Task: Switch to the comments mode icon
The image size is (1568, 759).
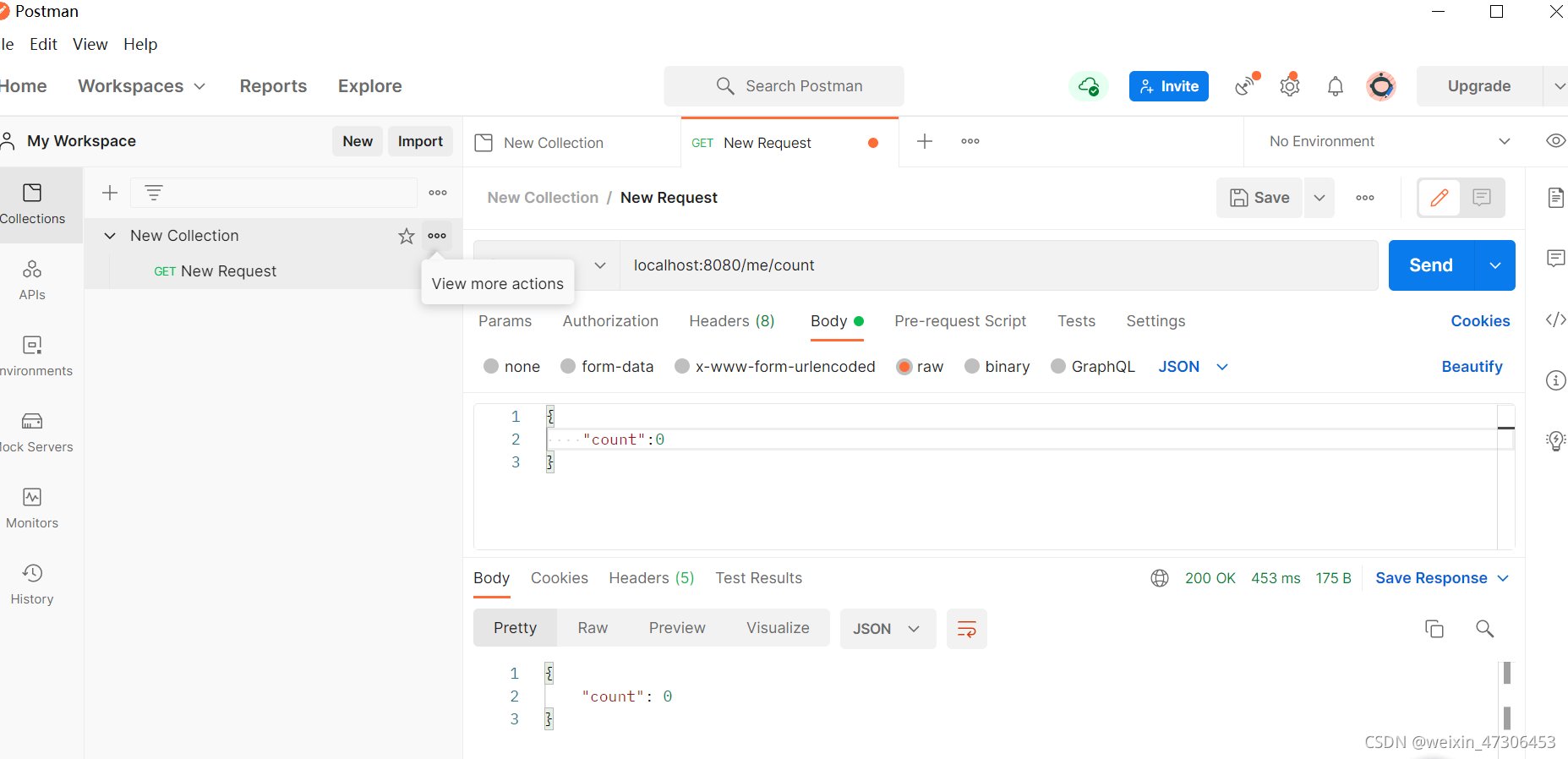Action: (1482, 198)
